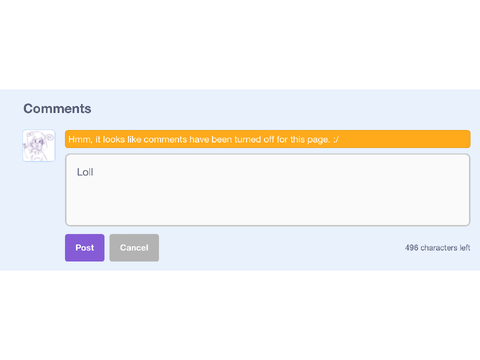
Task: Click the Comments section heading
Action: pyautogui.click(x=57, y=109)
